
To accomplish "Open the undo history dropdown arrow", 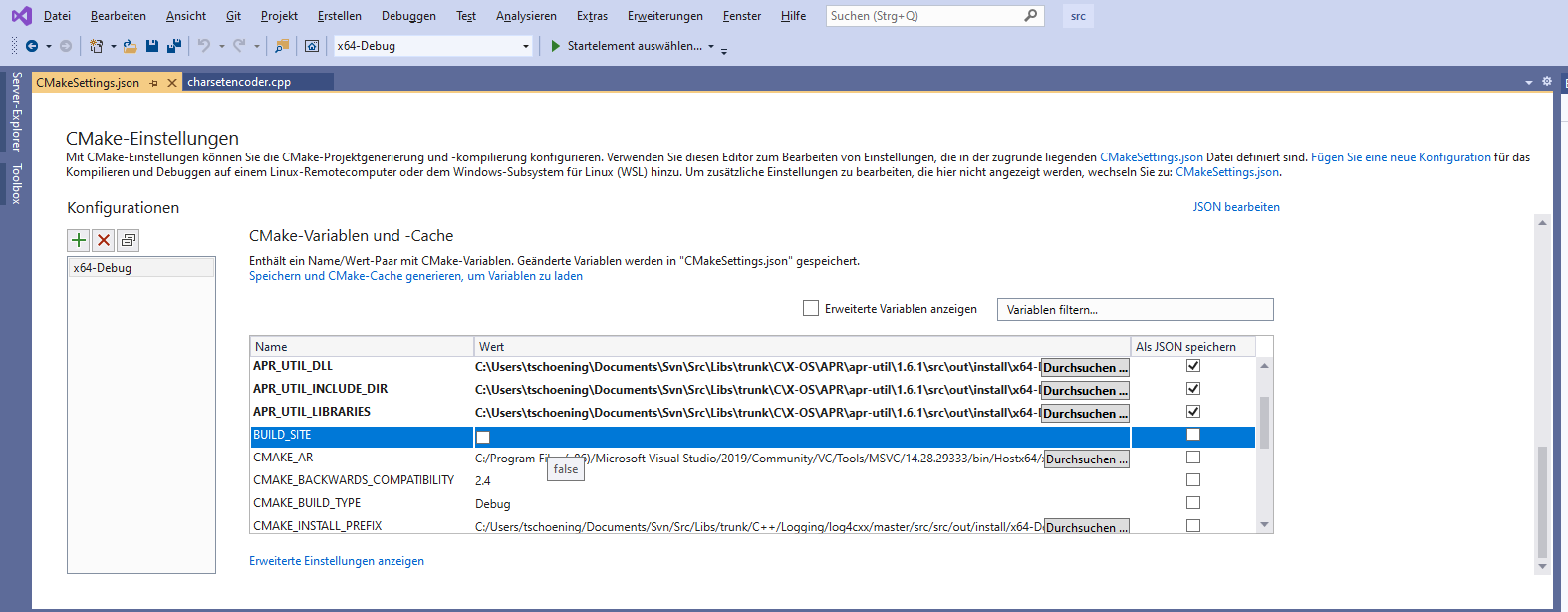I will (x=221, y=46).
